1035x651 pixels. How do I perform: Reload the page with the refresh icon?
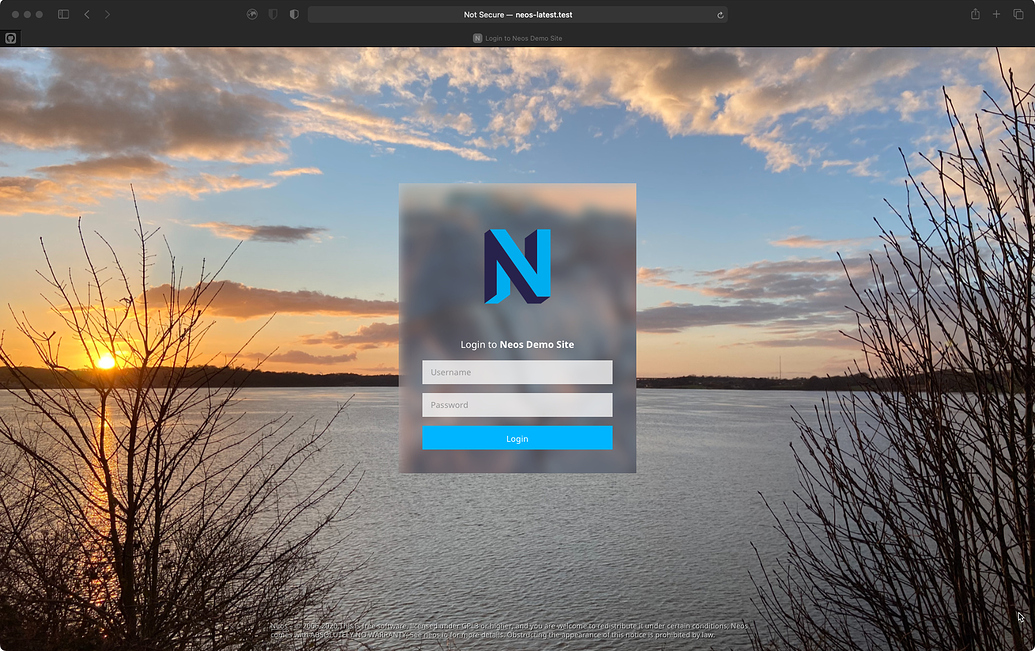pyautogui.click(x=720, y=15)
